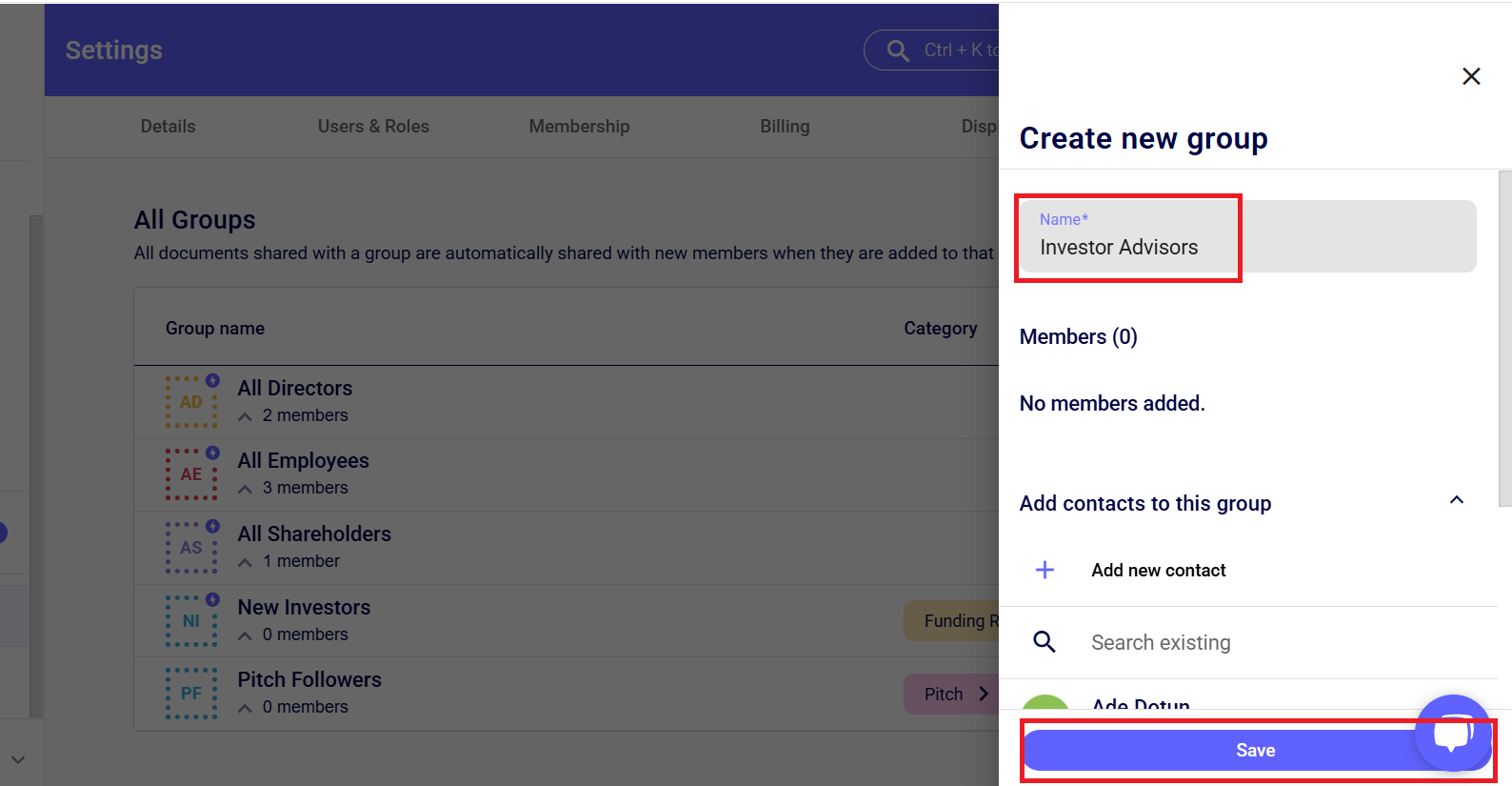Screen dimensions: 1512x786
Task: Toggle the All Shareholders members chevron
Action: [x=246, y=562]
